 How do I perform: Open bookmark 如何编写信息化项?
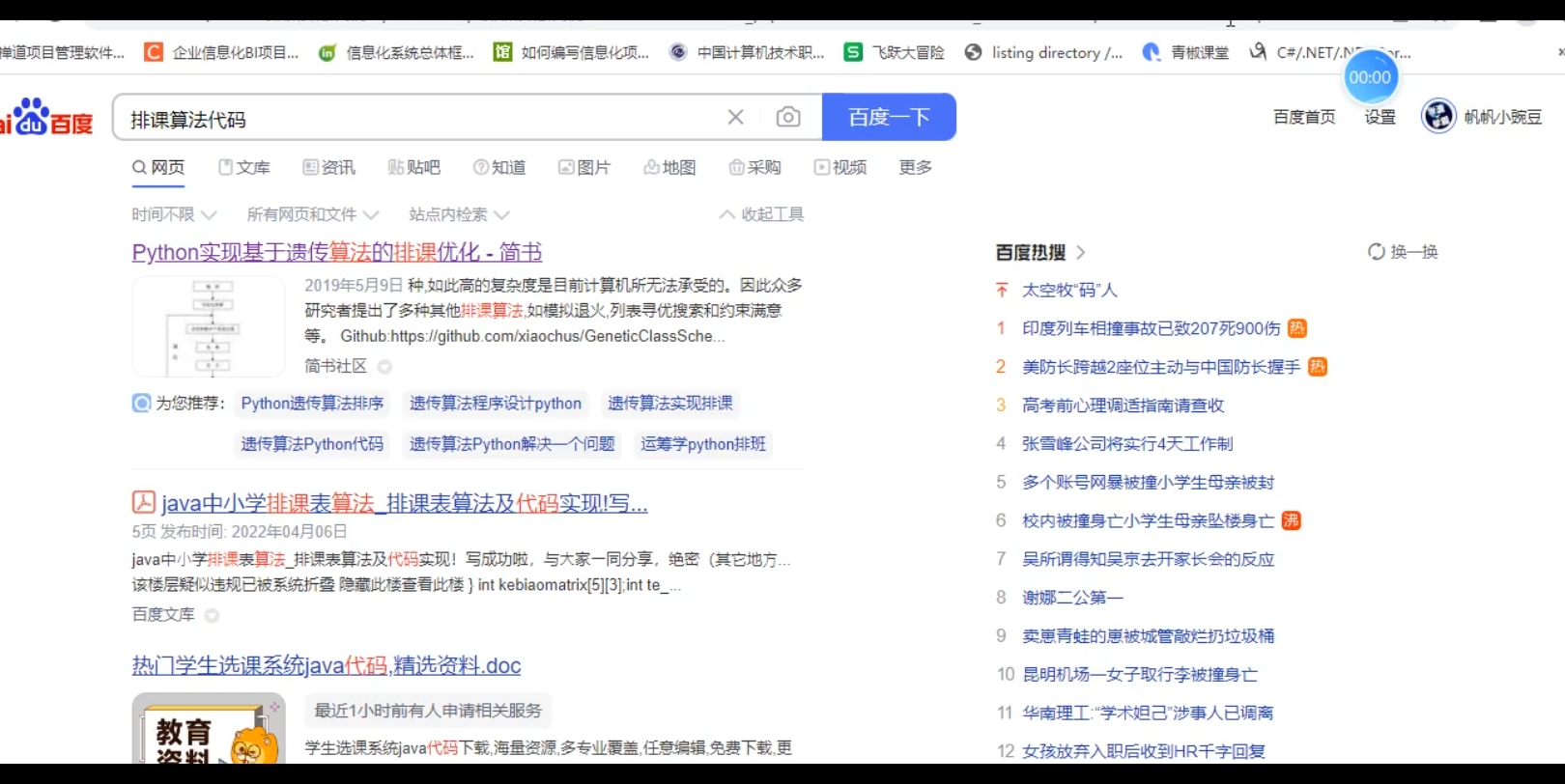click(572, 52)
